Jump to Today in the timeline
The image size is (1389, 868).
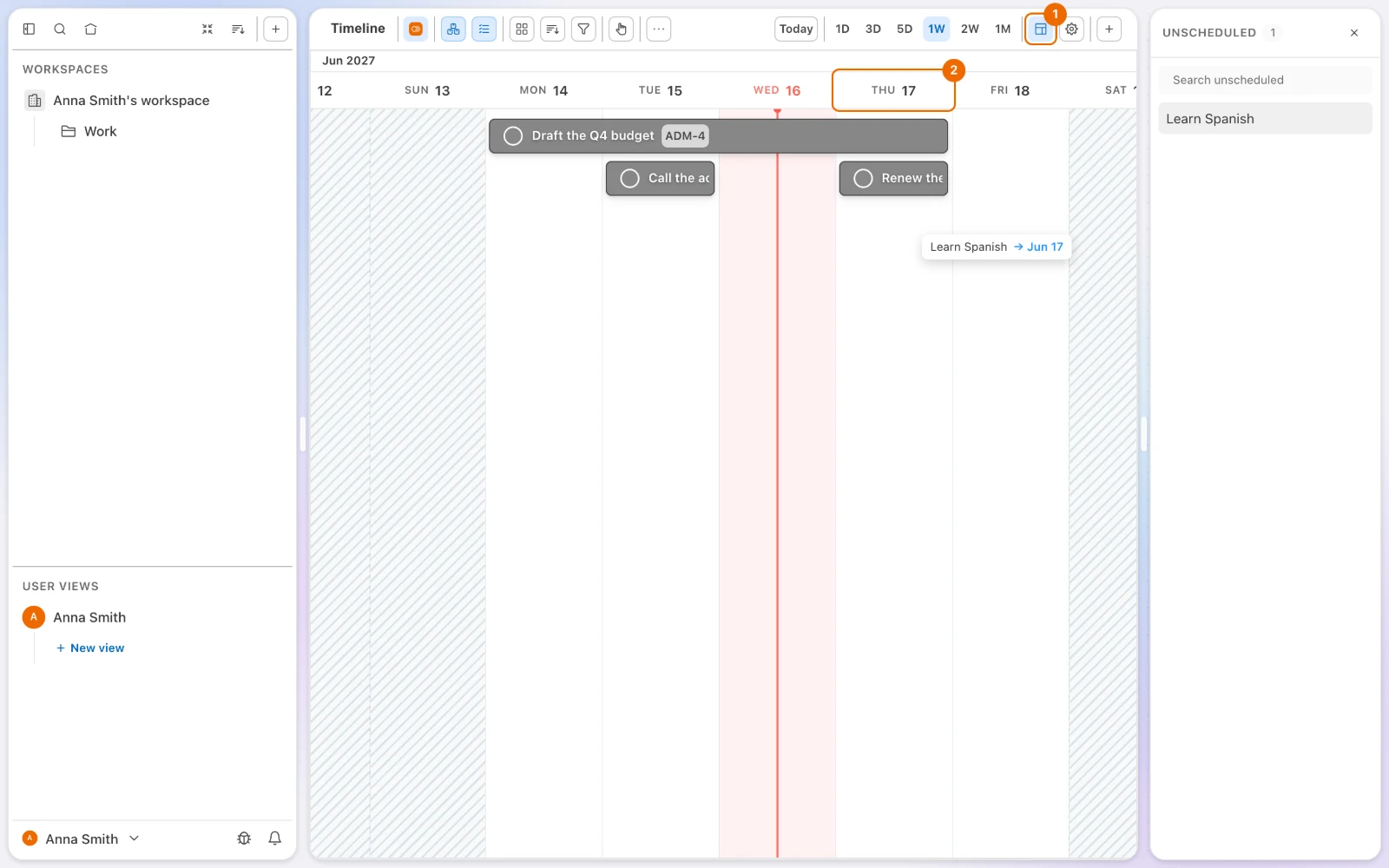[796, 29]
